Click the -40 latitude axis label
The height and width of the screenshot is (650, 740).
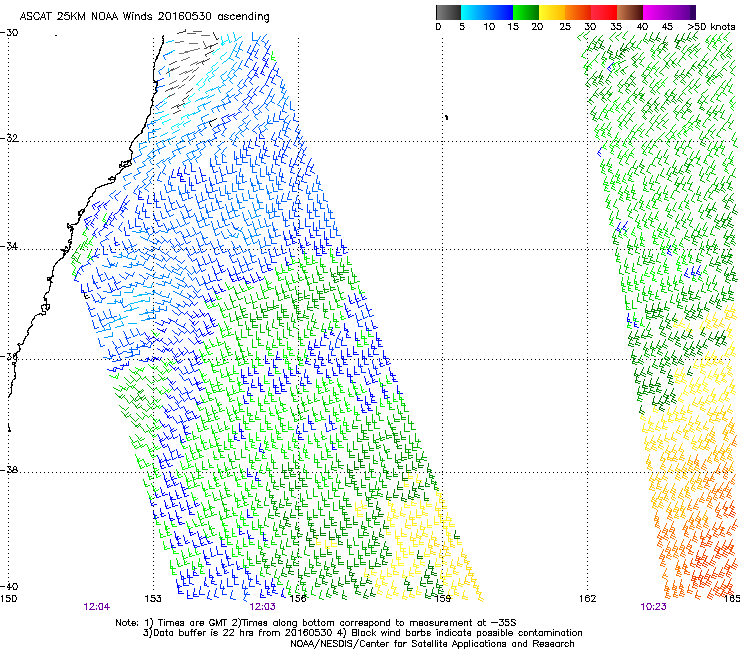point(9,586)
